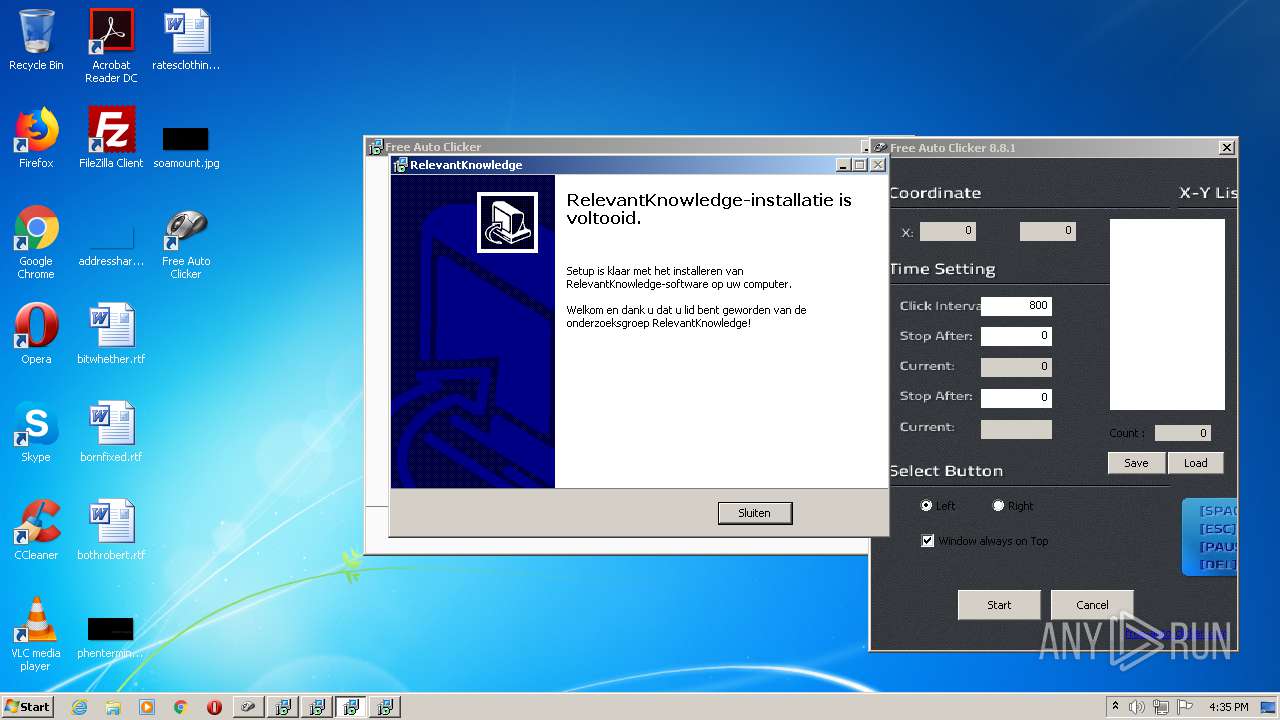Open the Recycle Bin desktop icon
This screenshot has width=1280, height=720.
[x=36, y=40]
